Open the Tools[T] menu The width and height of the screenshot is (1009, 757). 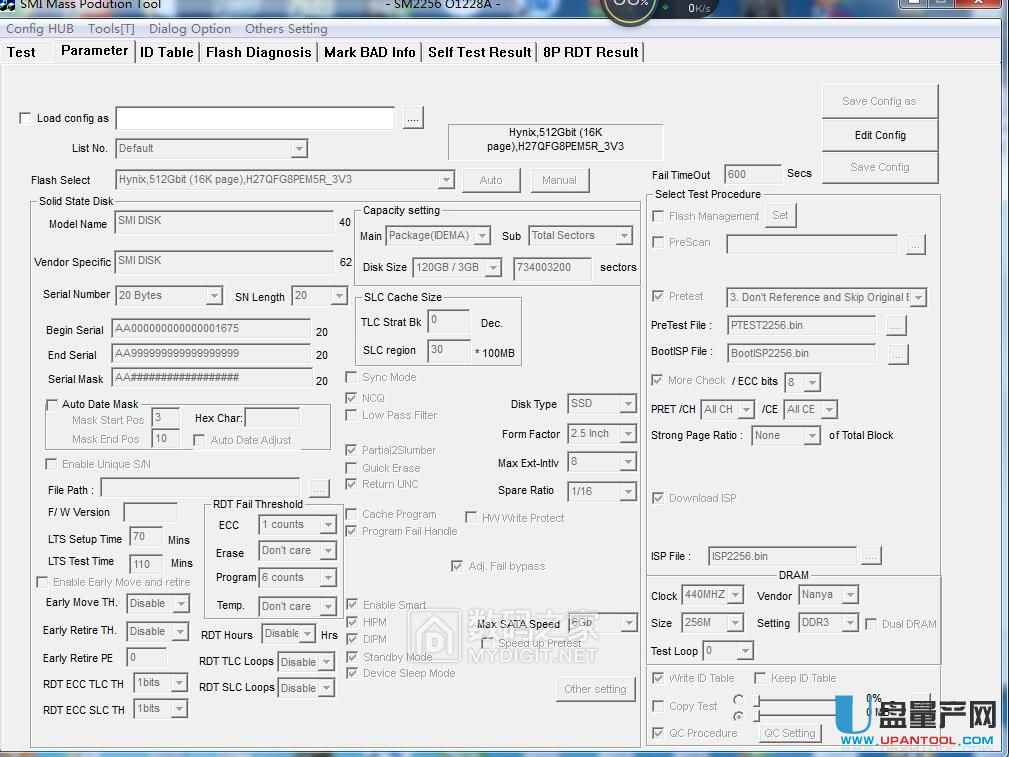point(111,29)
